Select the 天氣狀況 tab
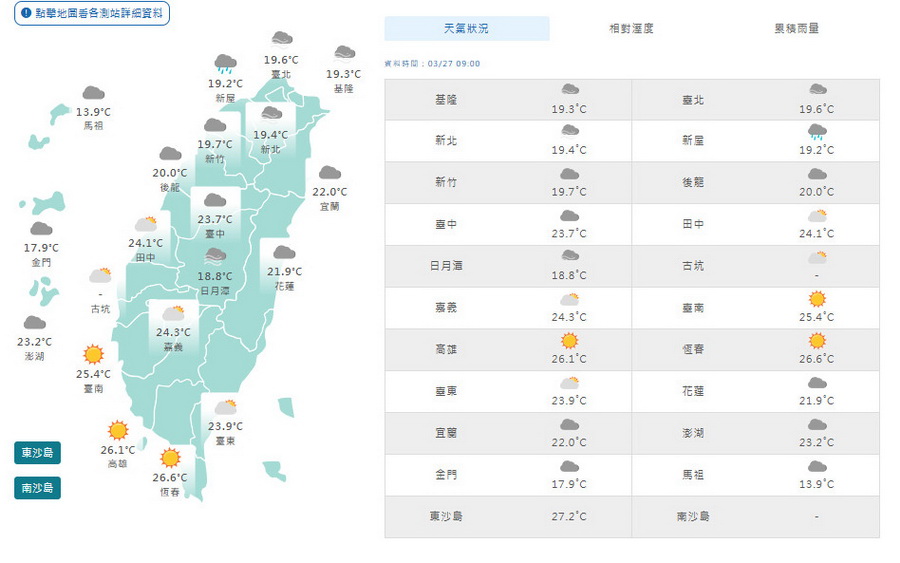900x563 pixels. [466, 29]
